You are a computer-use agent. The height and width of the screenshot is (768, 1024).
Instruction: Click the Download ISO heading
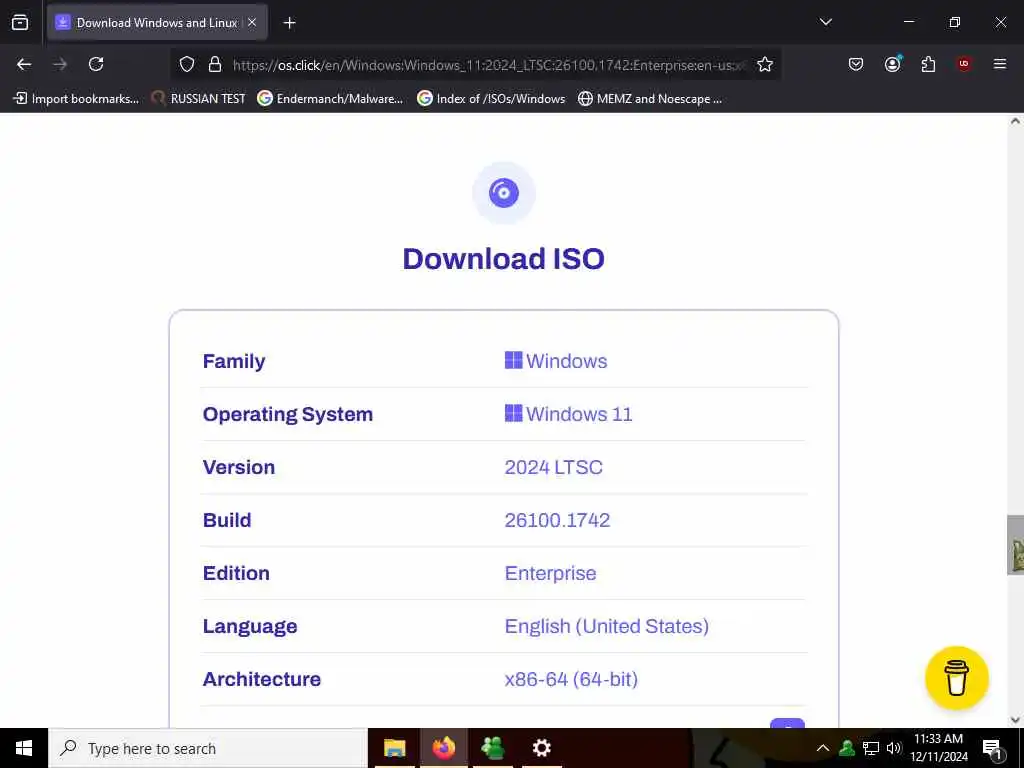(504, 259)
